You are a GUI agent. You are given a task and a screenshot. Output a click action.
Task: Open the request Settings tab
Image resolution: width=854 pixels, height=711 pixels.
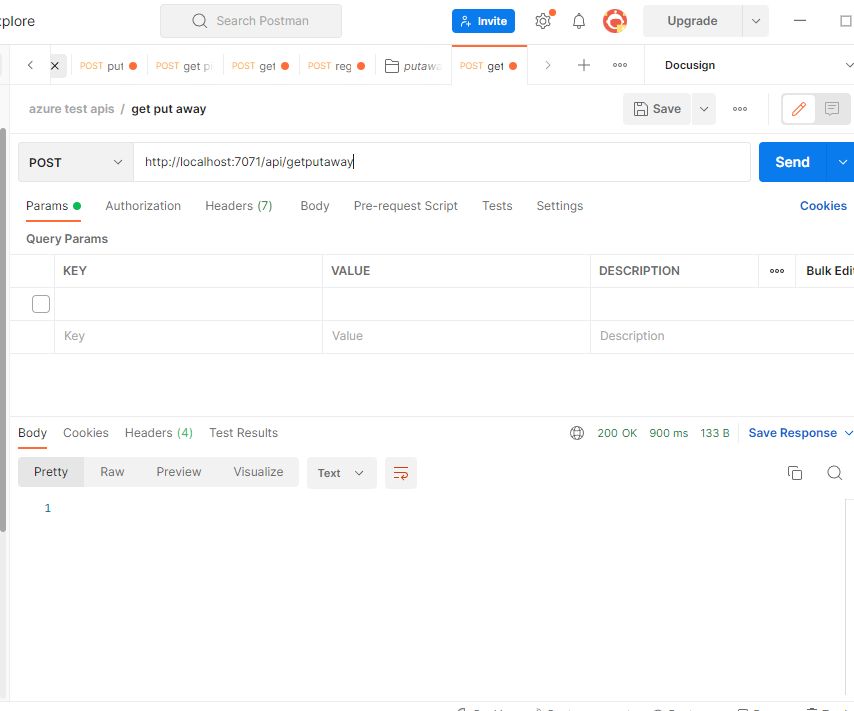tap(560, 206)
